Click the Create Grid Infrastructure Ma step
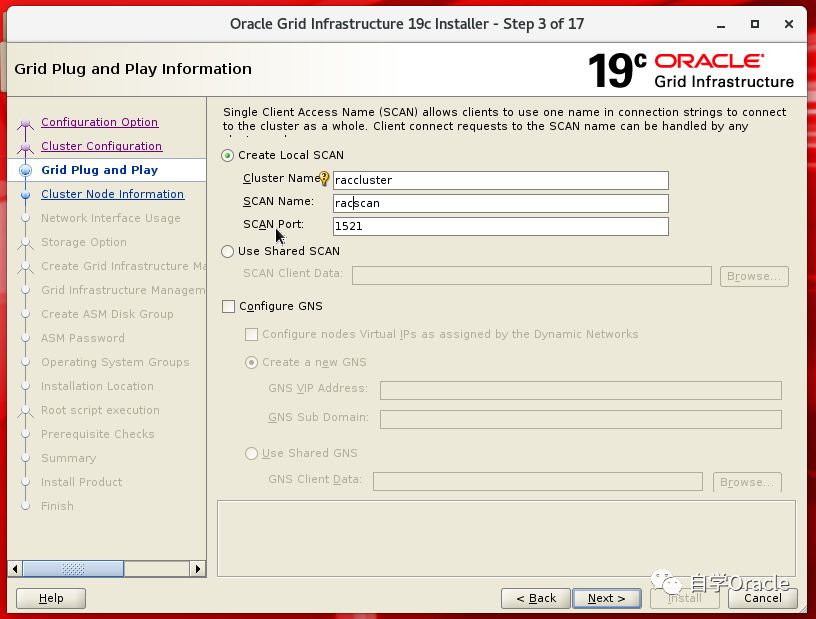Image resolution: width=816 pixels, height=619 pixels. tap(123, 266)
